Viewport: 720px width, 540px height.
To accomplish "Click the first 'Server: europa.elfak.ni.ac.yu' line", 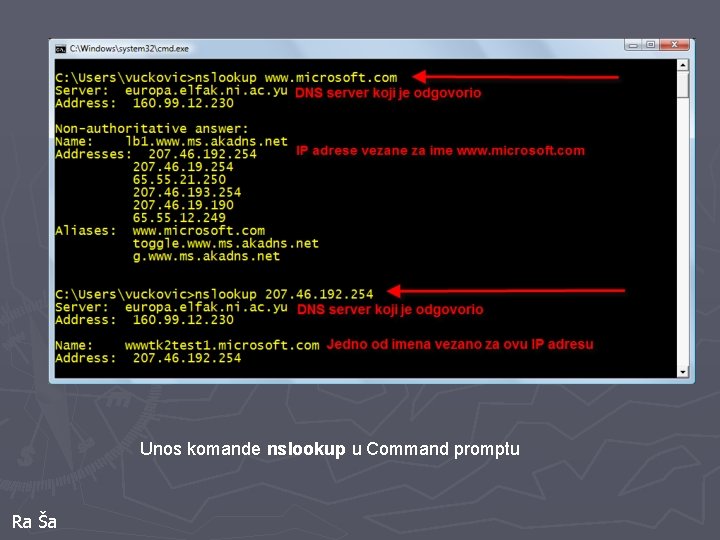I will pos(171,90).
